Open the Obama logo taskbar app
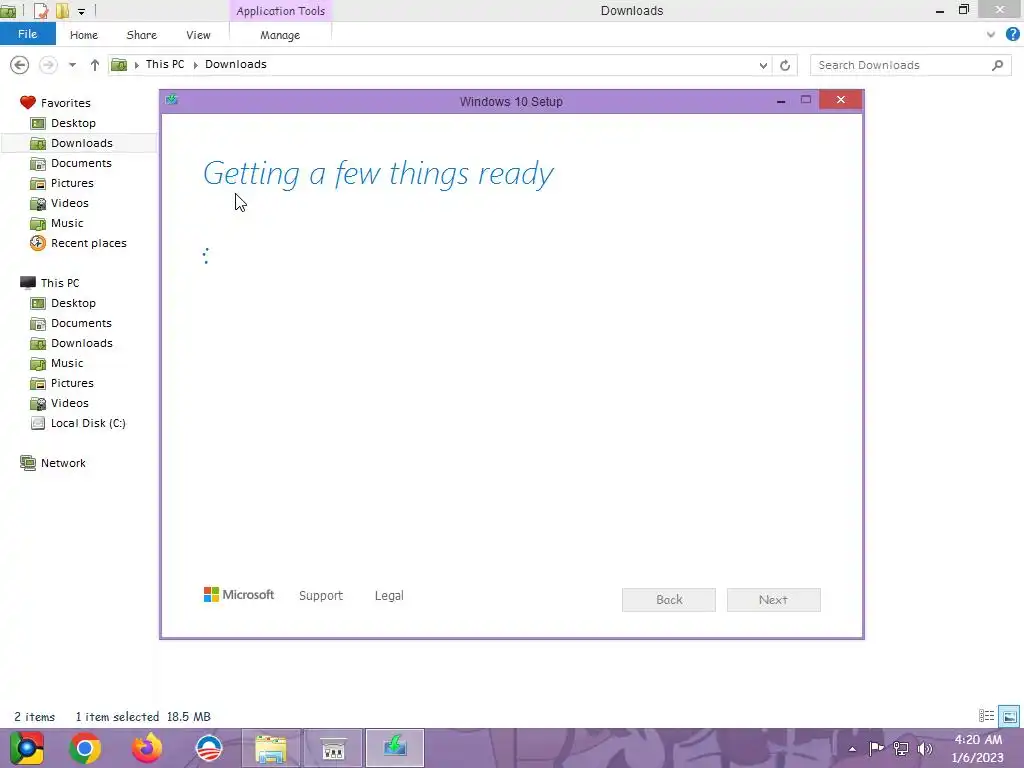This screenshot has height=768, width=1024. (209, 748)
